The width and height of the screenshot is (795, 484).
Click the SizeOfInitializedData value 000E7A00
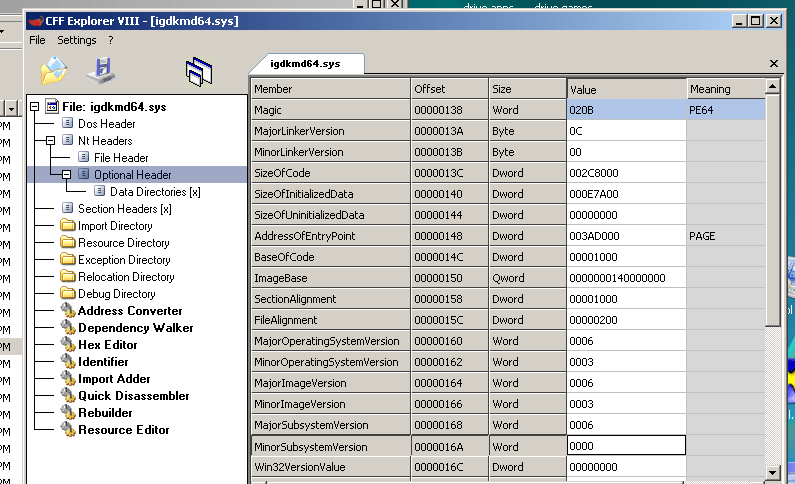click(627, 194)
